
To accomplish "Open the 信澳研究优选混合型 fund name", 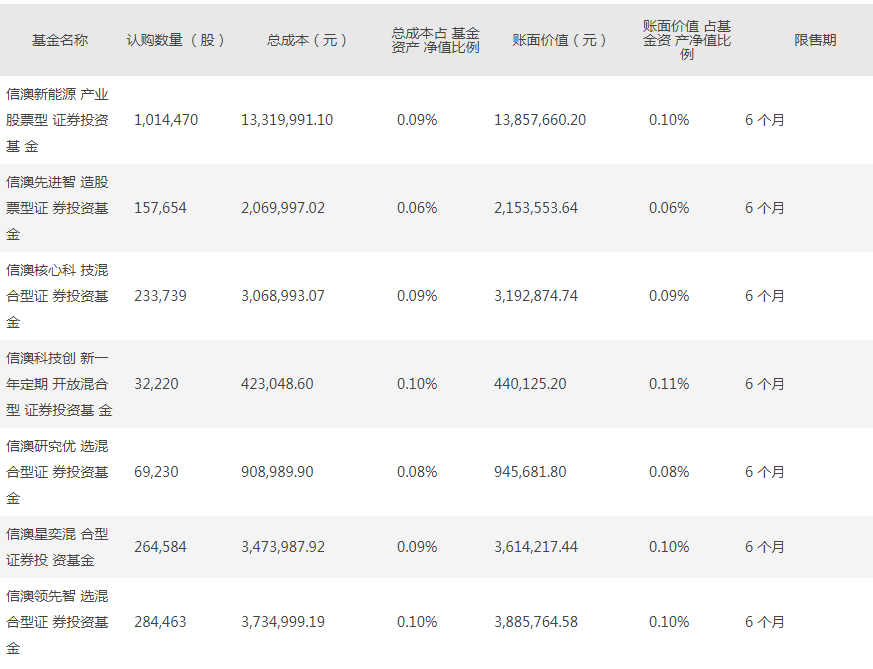I will tap(58, 471).
